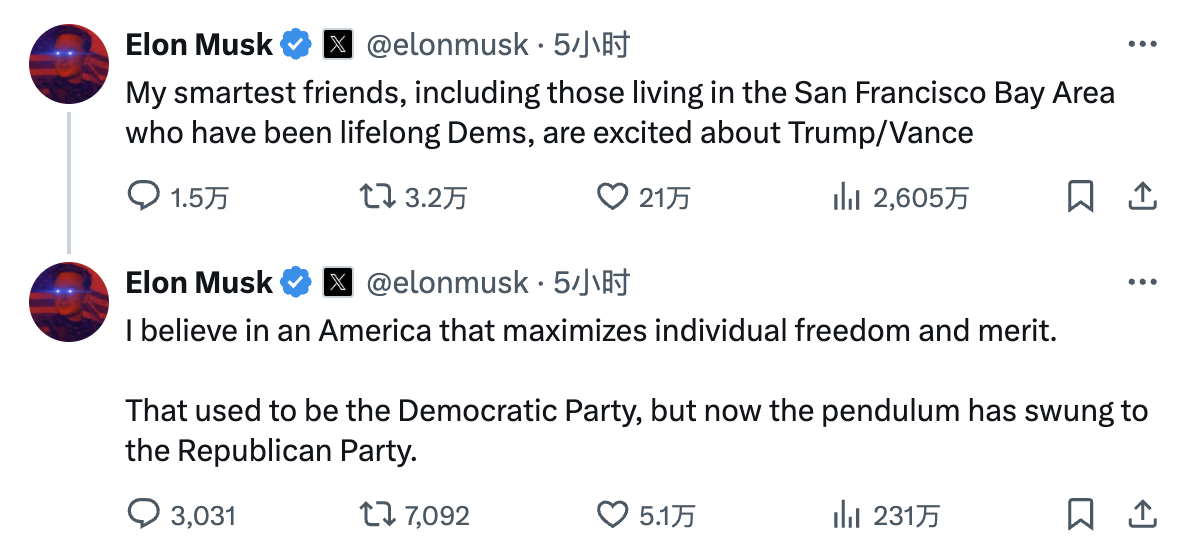Share the first tweet about Bay Area friends

pos(1141,198)
